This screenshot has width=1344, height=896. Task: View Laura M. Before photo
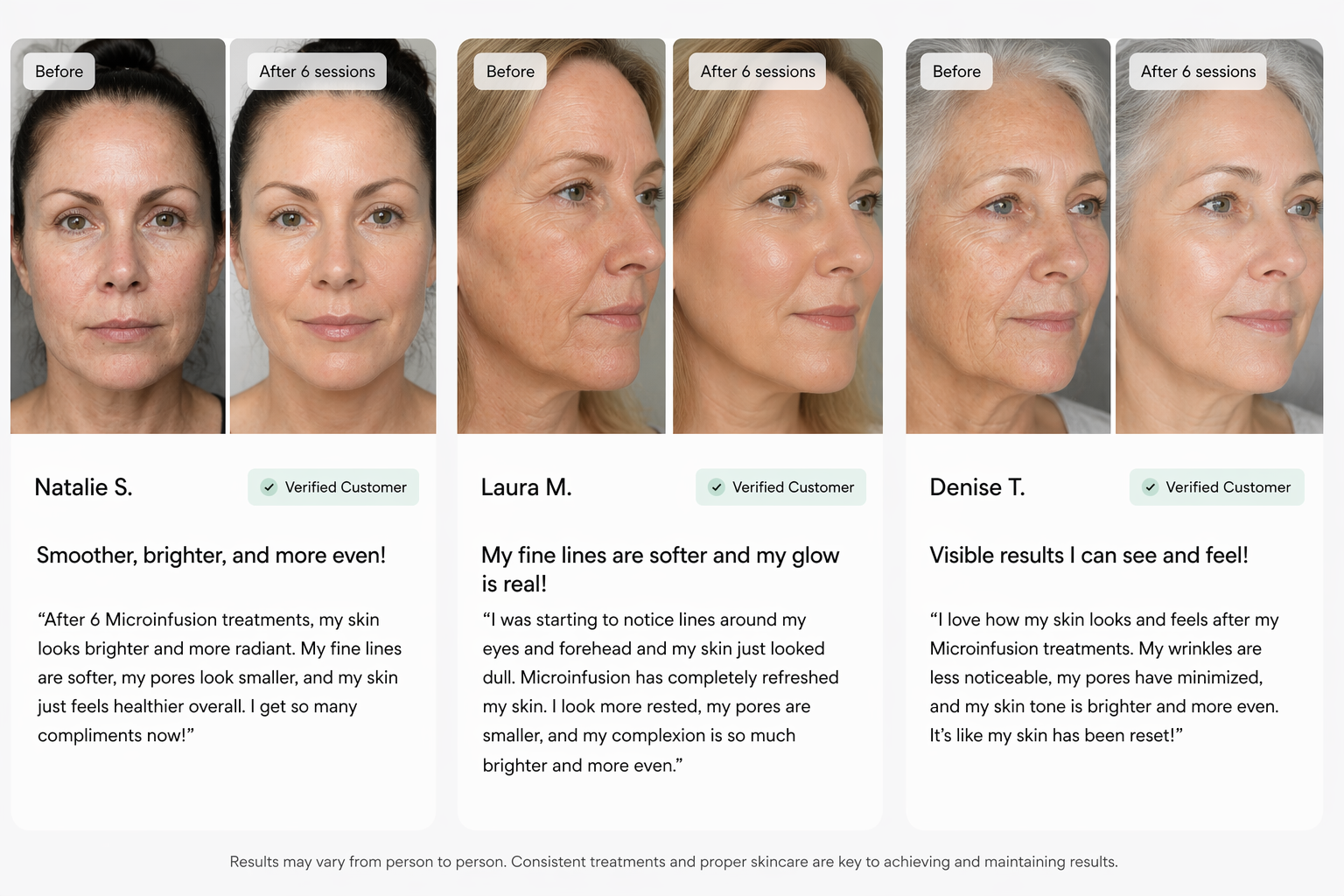tap(561, 236)
